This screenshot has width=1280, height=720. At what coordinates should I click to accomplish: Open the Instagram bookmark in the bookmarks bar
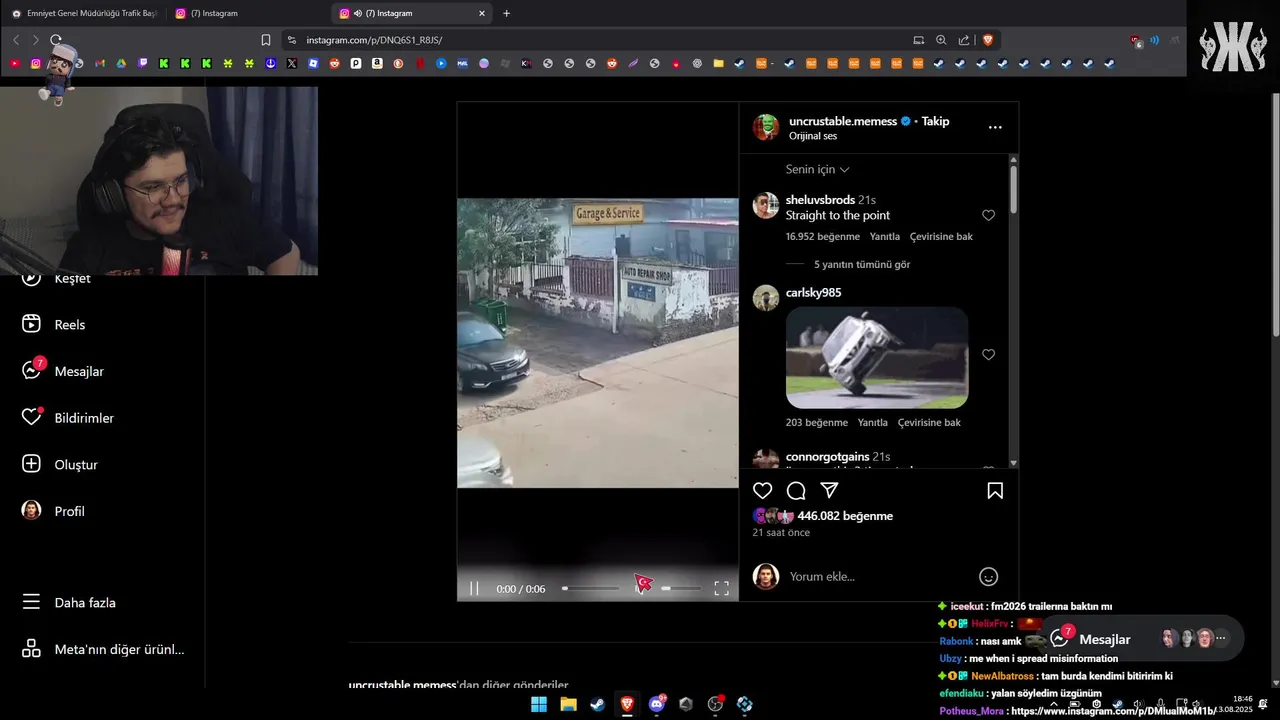click(36, 63)
